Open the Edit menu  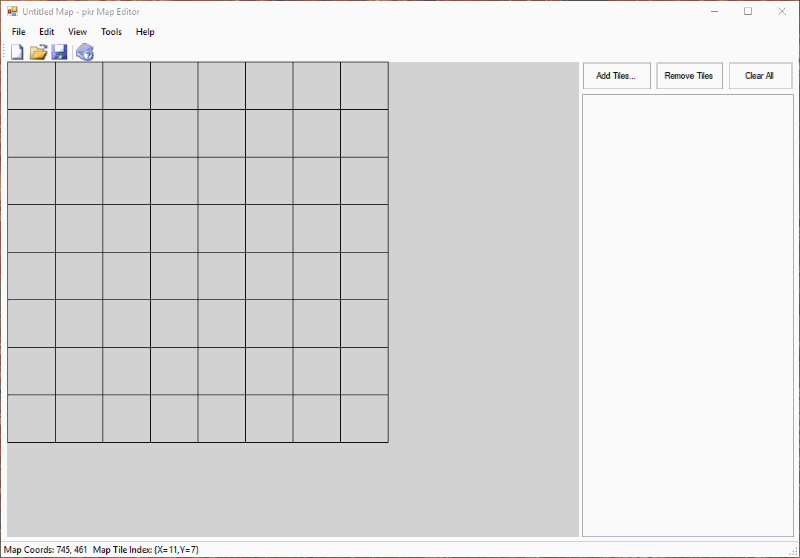(47, 32)
